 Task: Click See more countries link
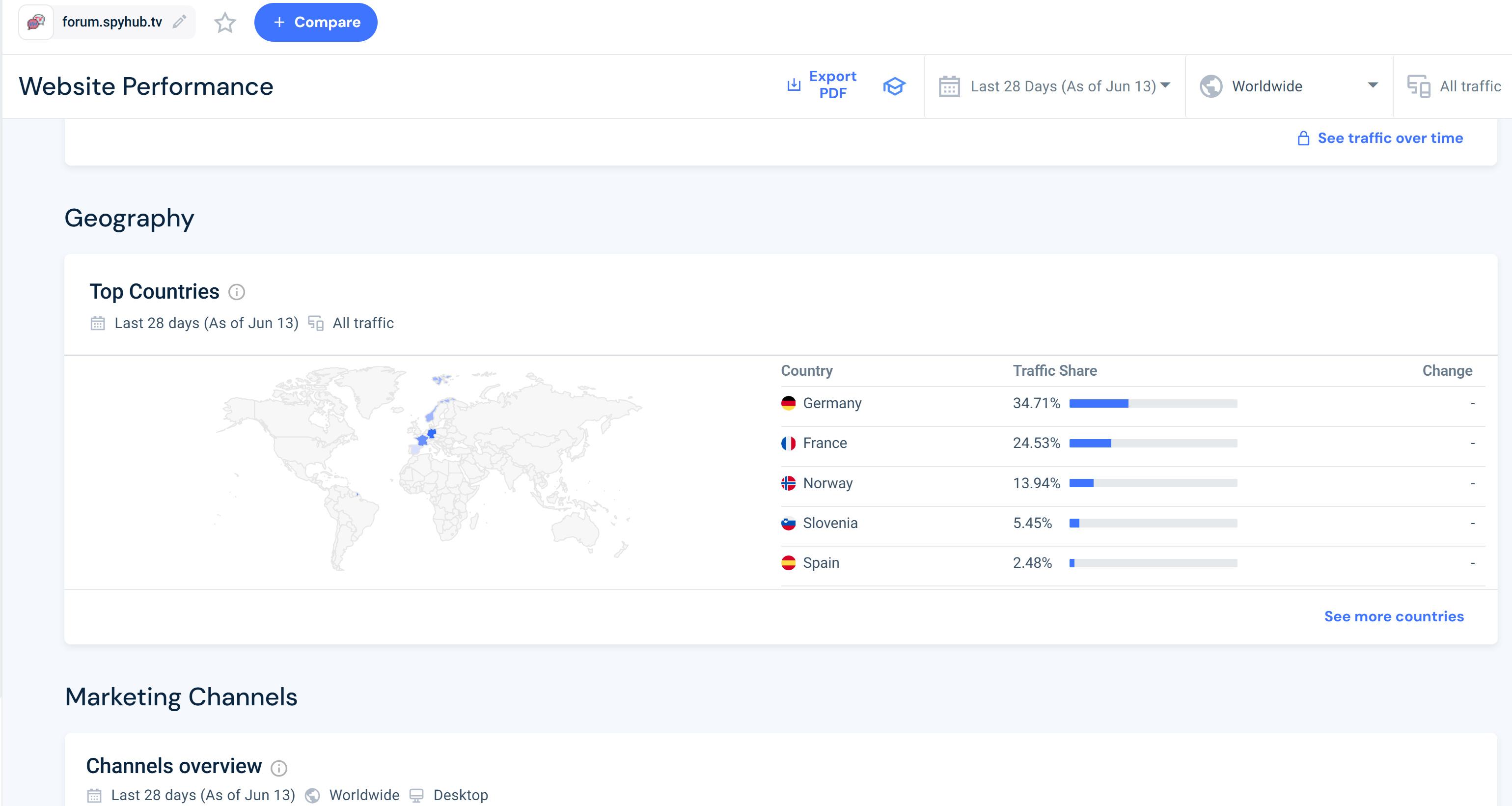pos(1394,616)
